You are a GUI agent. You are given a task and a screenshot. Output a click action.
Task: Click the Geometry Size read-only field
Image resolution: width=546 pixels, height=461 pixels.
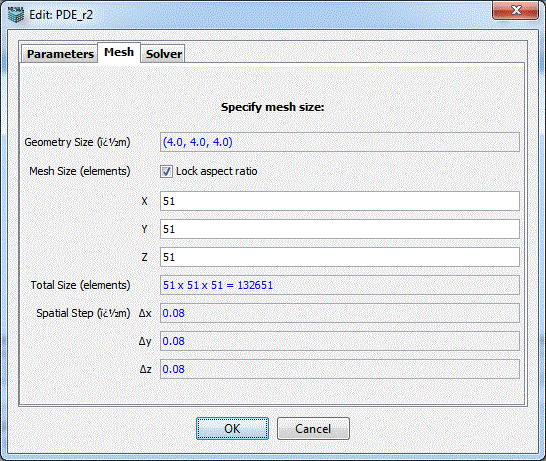[340, 142]
